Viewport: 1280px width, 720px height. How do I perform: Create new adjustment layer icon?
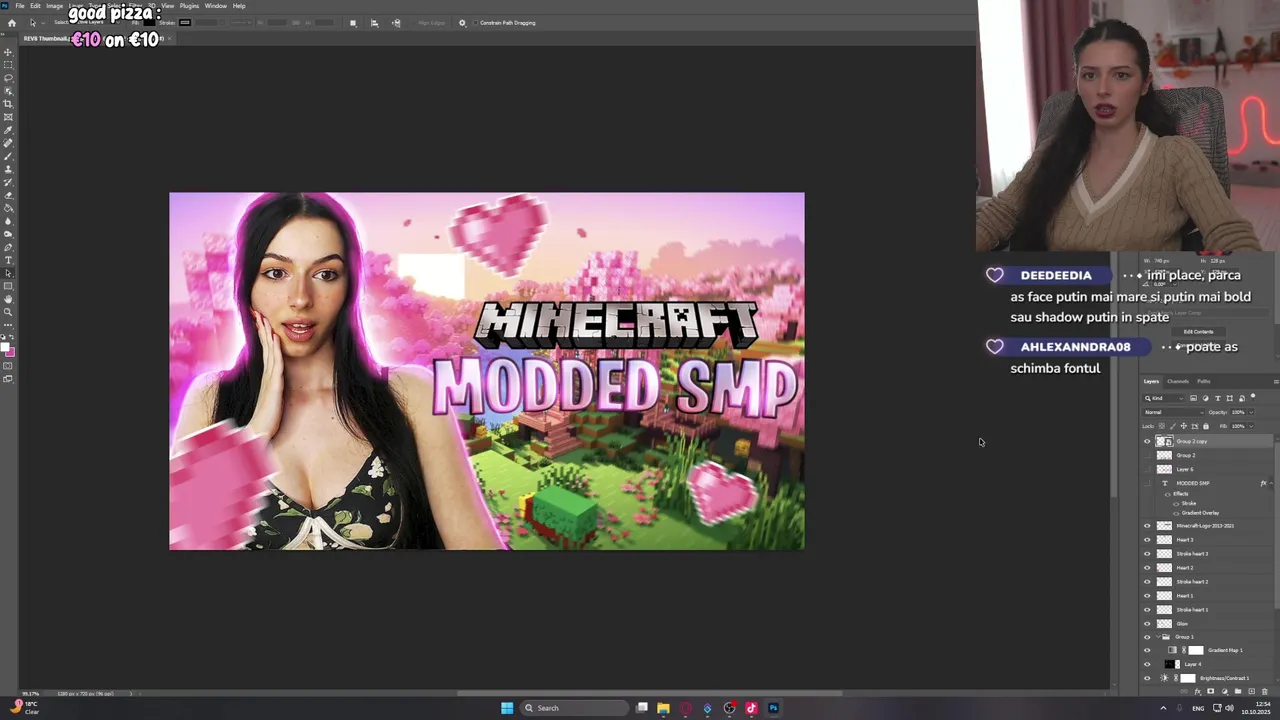pyautogui.click(x=1225, y=691)
